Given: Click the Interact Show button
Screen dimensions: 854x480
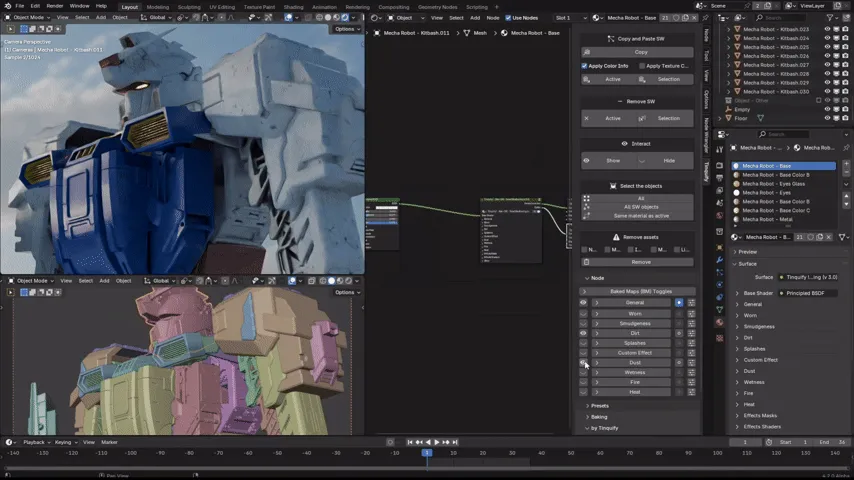Looking at the screenshot, I should tap(609, 161).
